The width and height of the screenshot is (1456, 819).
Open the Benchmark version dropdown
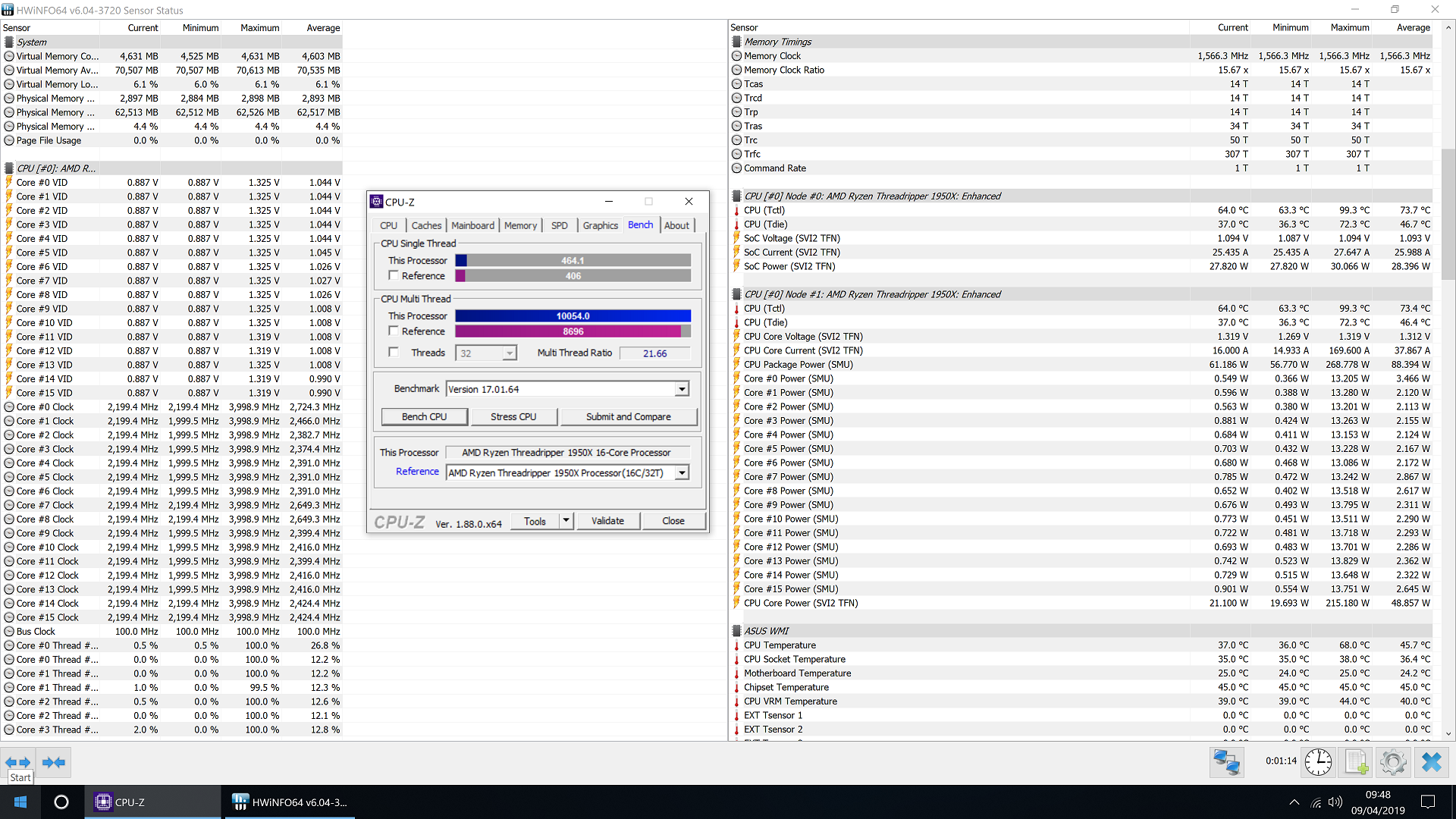point(682,389)
